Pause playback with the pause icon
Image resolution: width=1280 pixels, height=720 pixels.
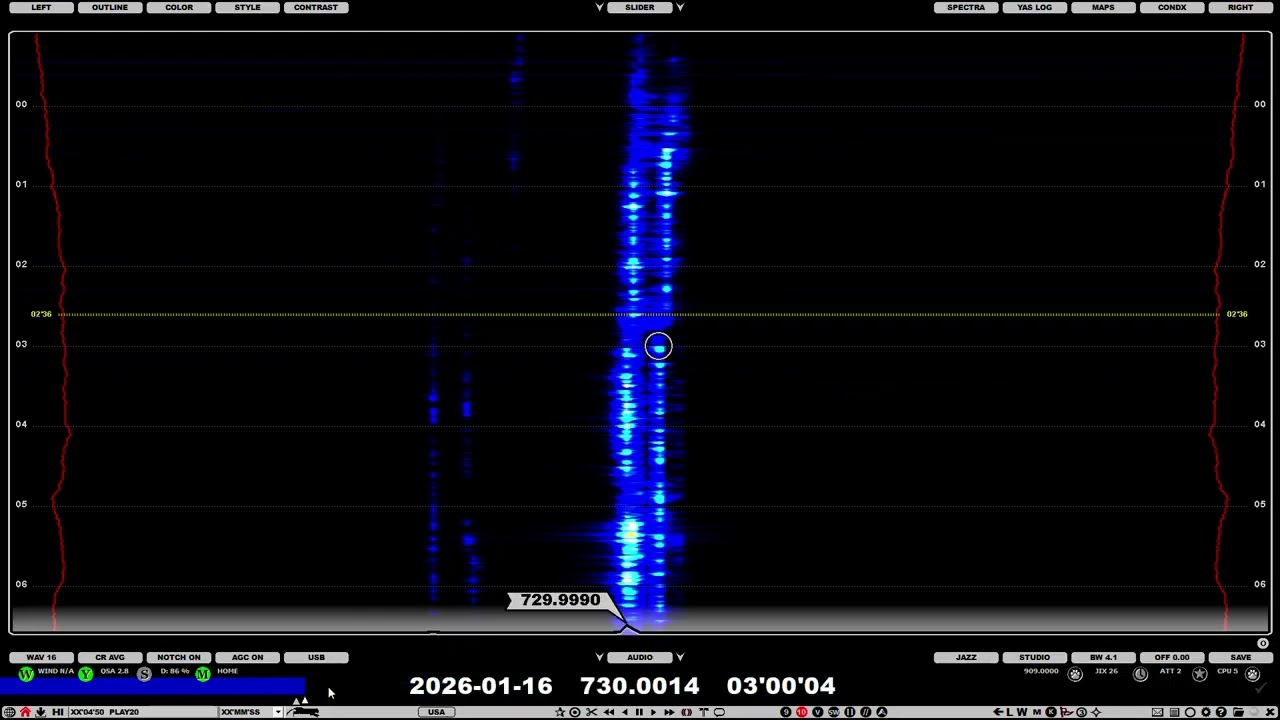point(639,712)
